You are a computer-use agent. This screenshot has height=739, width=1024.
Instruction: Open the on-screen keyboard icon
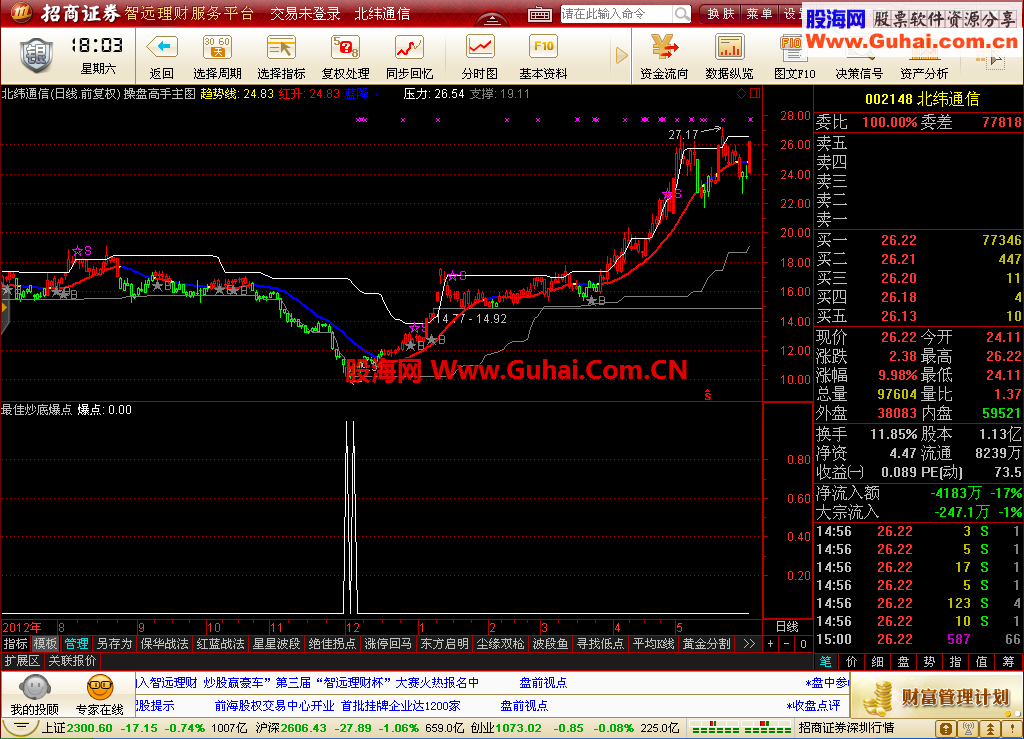point(540,14)
